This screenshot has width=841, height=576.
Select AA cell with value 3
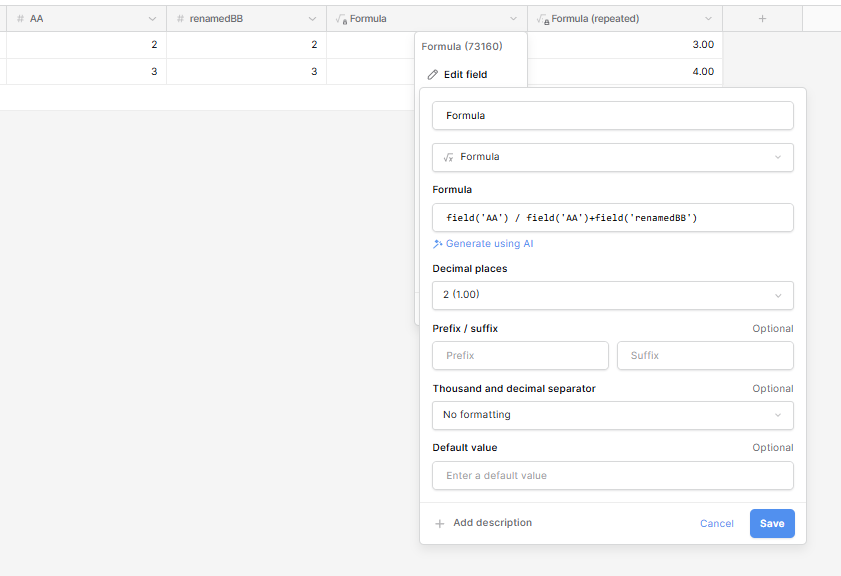coord(86,72)
